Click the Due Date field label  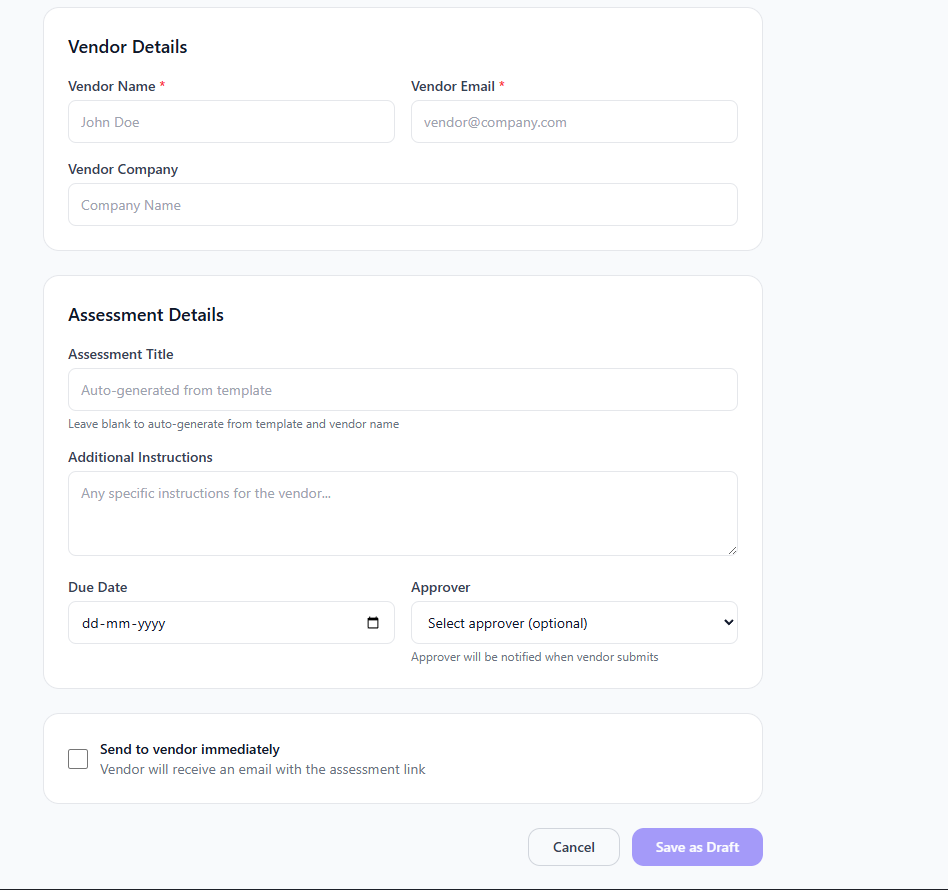pyautogui.click(x=97, y=587)
